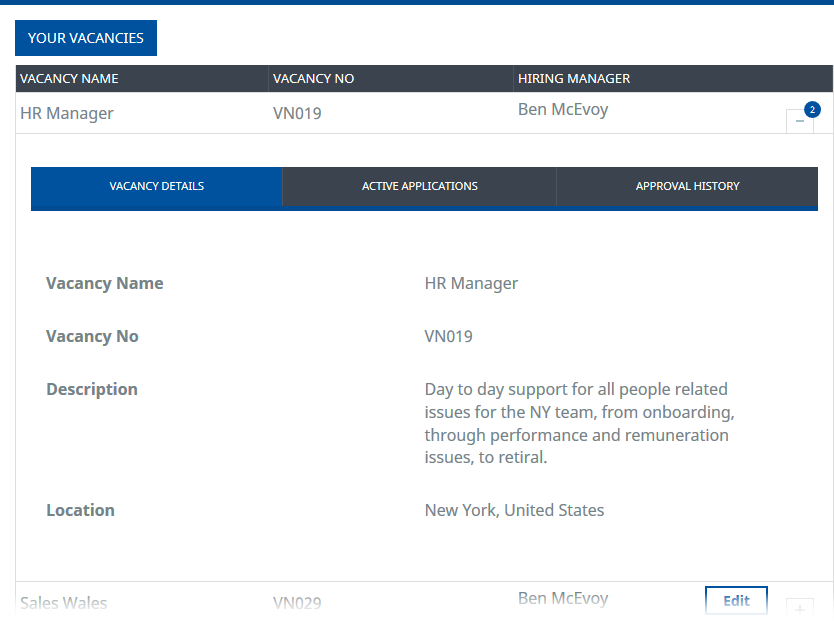Select HR Manager in the vacancy list row
The image size is (834, 623).
point(67,113)
